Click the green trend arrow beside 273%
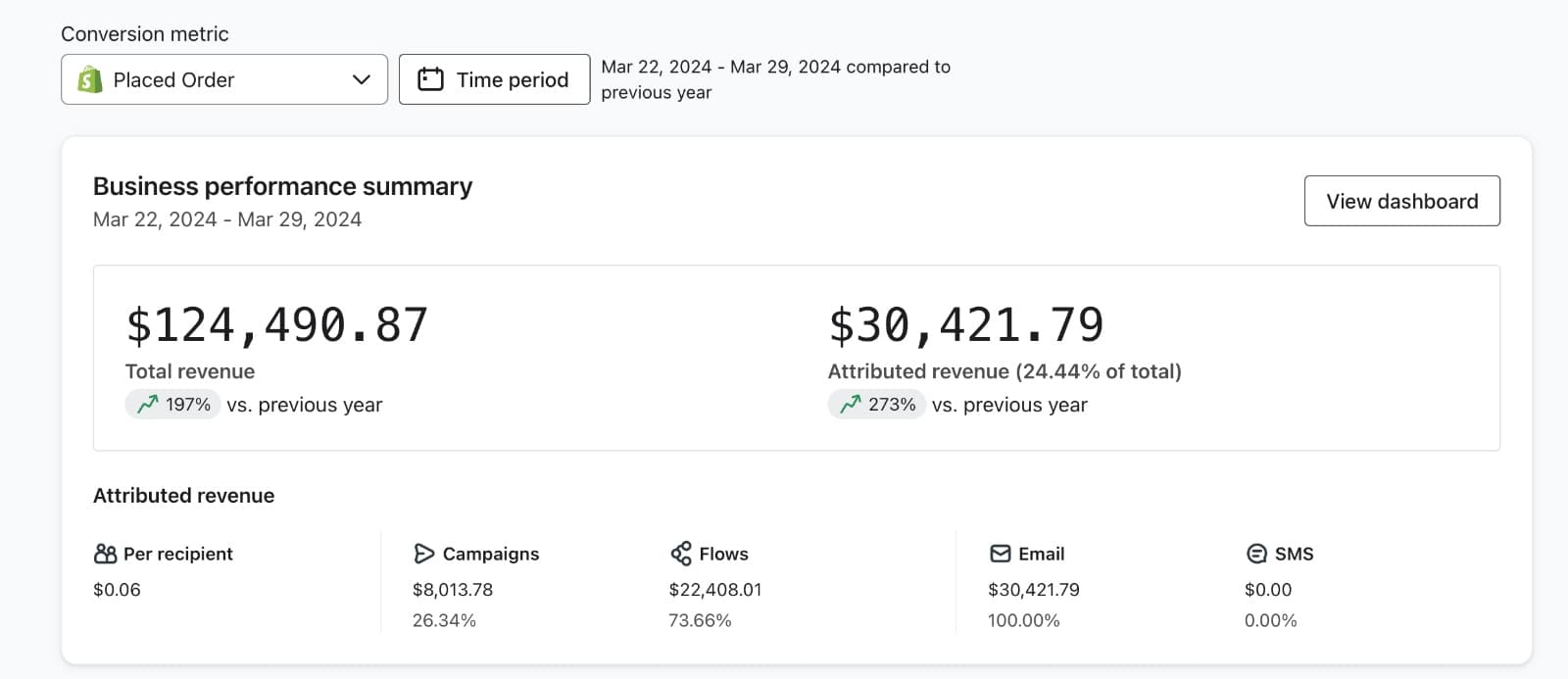Image resolution: width=1568 pixels, height=679 pixels. [x=851, y=405]
